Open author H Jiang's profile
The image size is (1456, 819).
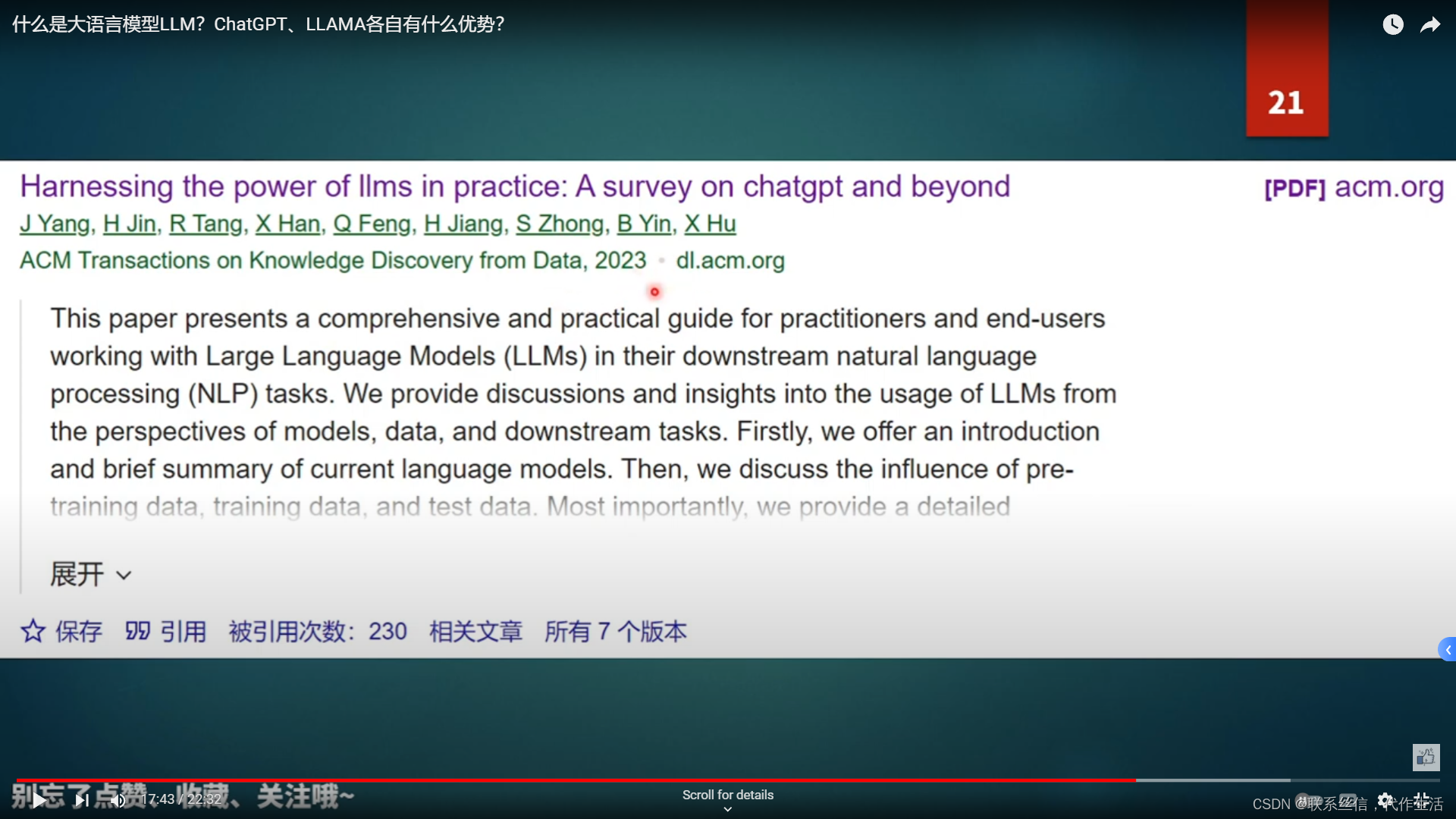(x=463, y=224)
